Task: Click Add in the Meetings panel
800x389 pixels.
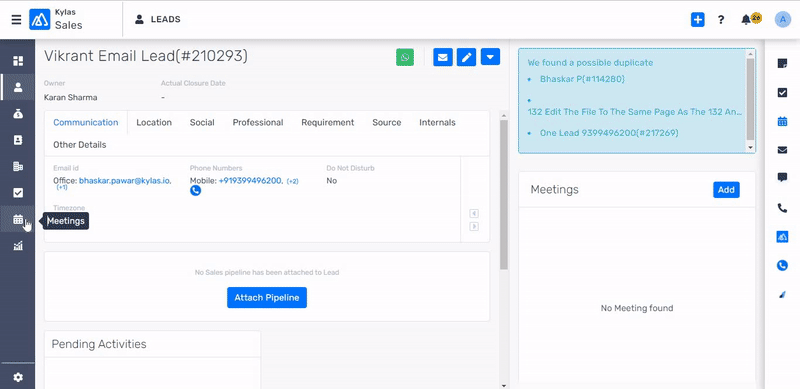Action: coord(726,190)
